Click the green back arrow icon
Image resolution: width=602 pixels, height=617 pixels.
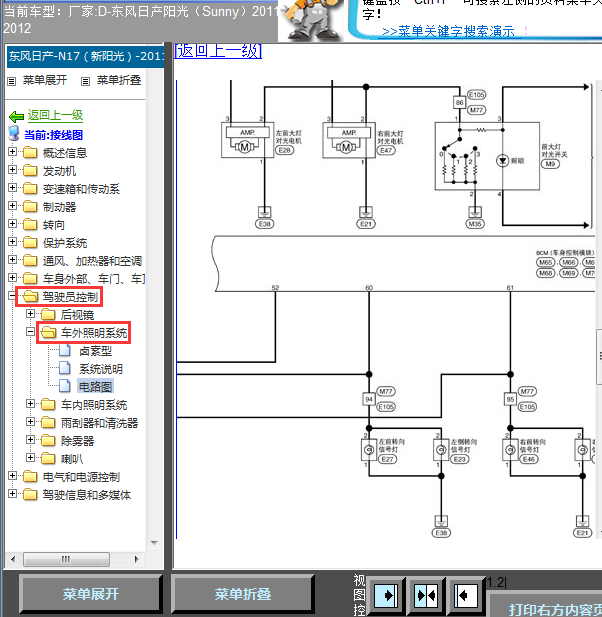pos(17,116)
